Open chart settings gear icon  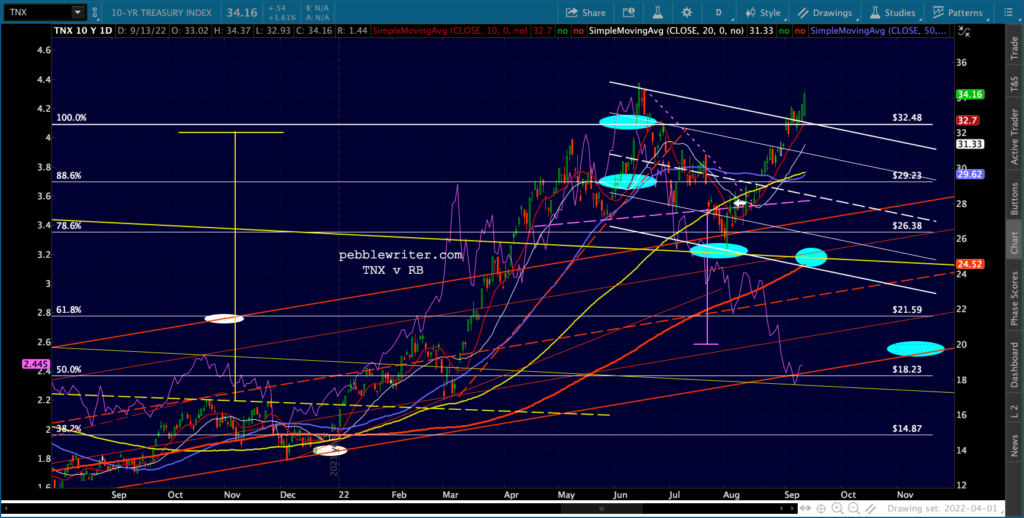coord(687,12)
